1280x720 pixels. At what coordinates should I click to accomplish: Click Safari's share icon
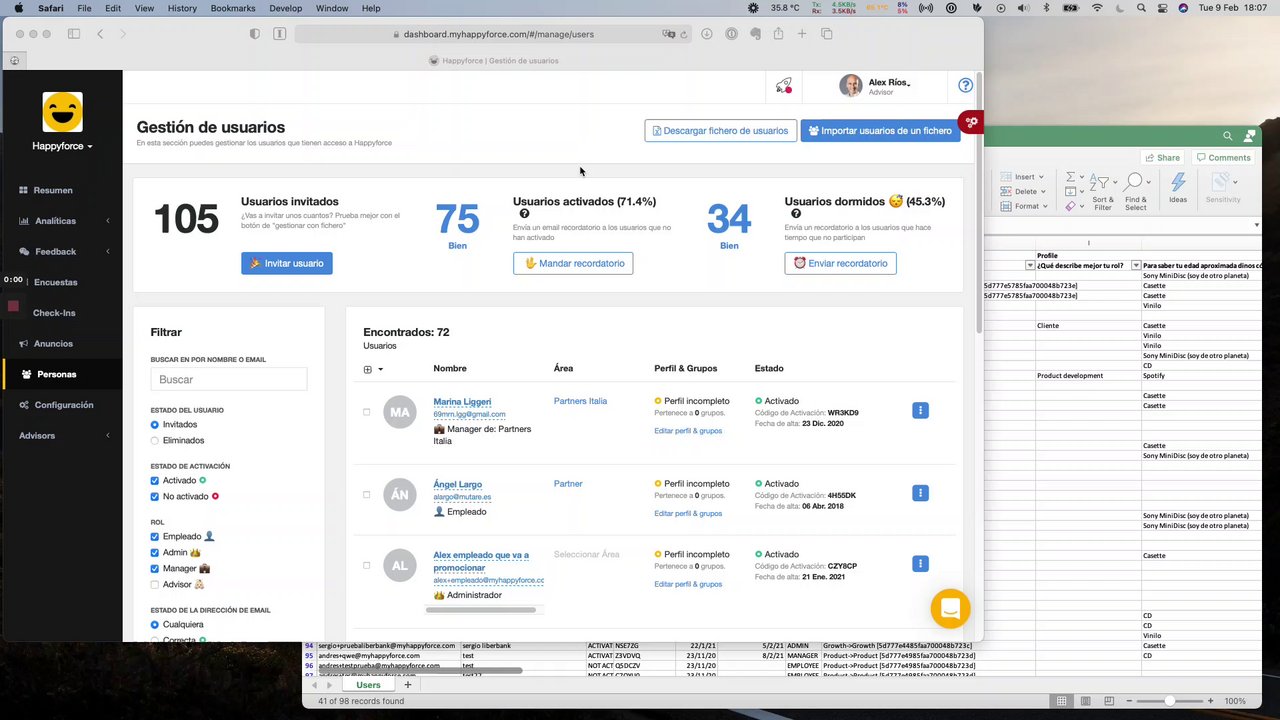click(x=778, y=34)
